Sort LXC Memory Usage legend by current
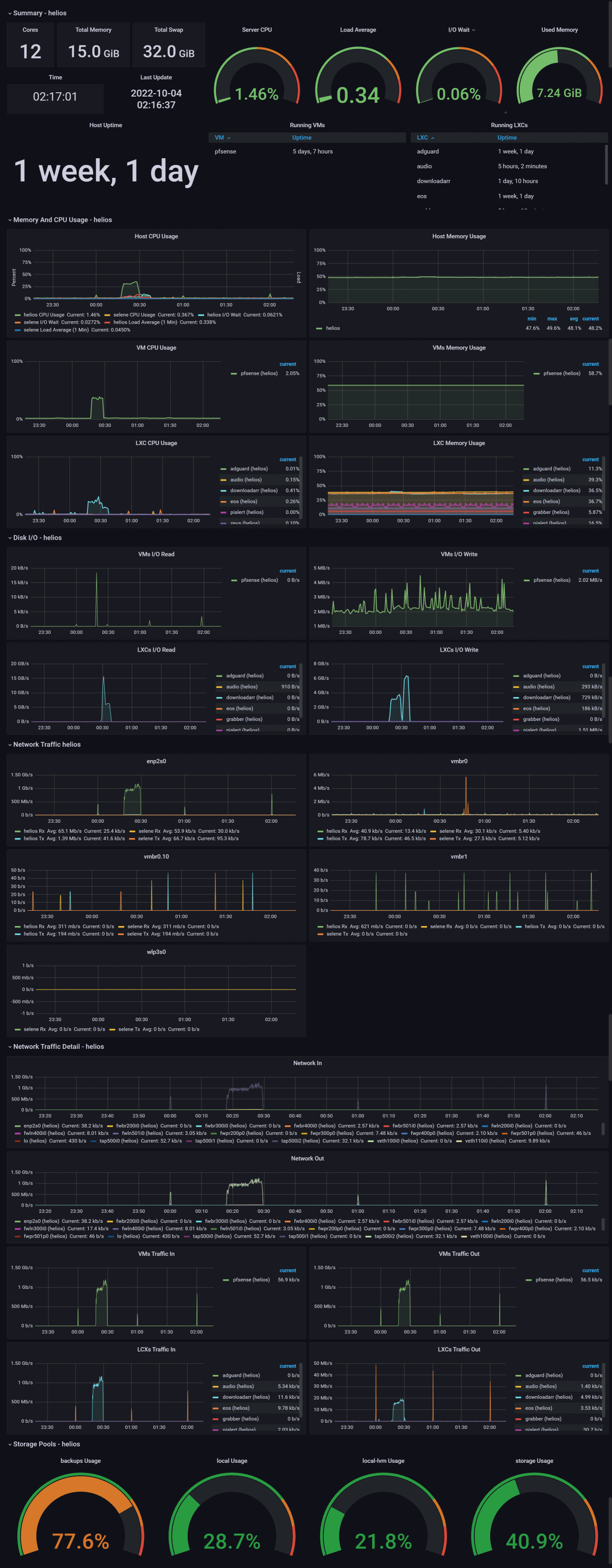Screen dimensions: 612x1568 [590, 459]
